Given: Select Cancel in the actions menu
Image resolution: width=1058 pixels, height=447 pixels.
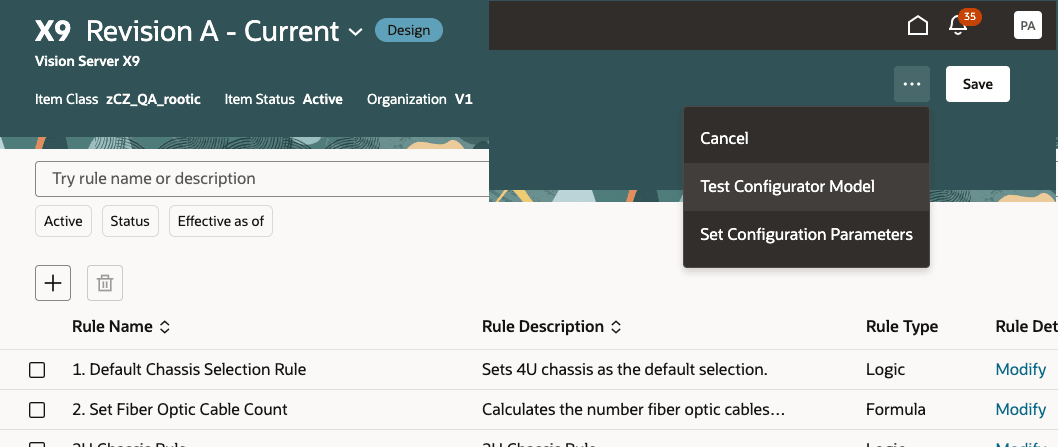Looking at the screenshot, I should pos(724,138).
